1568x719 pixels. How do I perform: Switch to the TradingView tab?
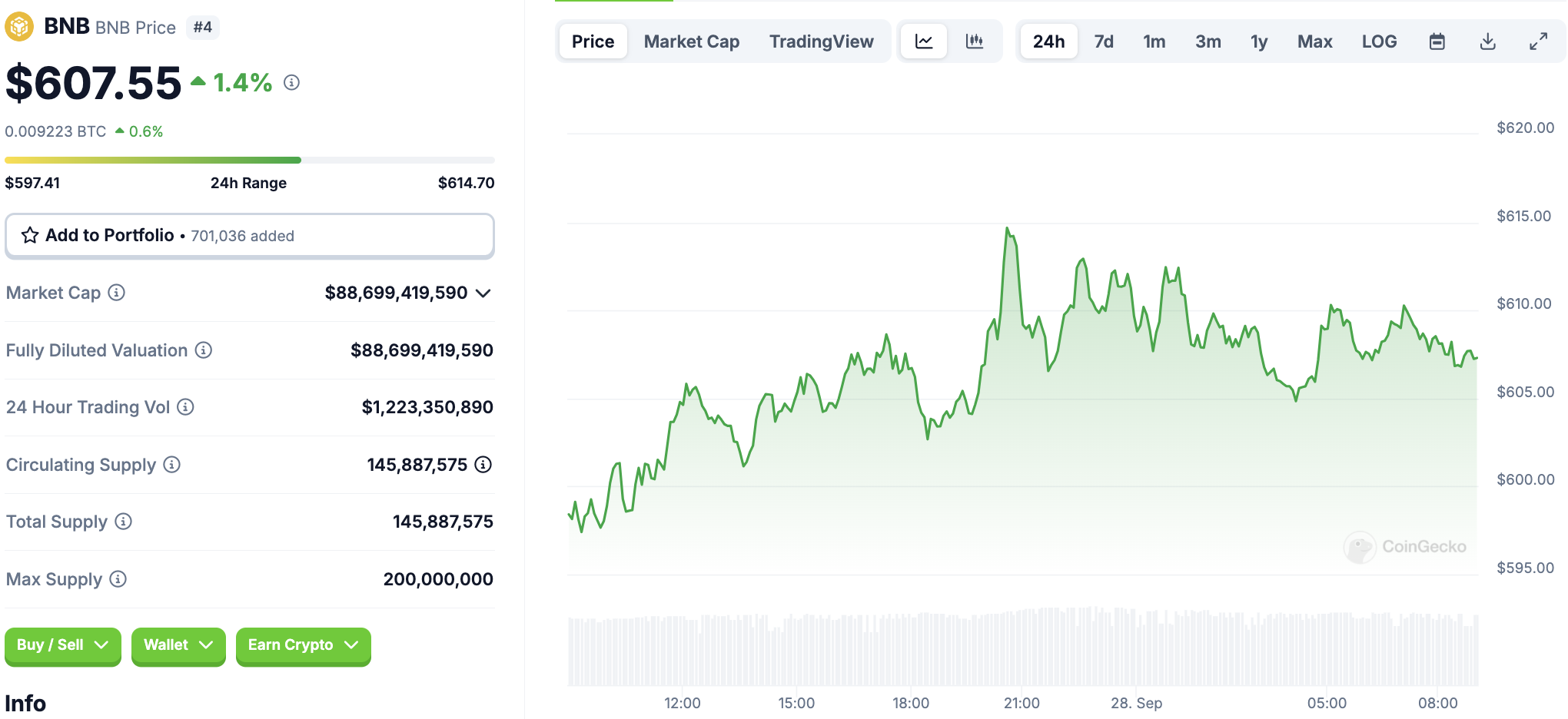(821, 41)
